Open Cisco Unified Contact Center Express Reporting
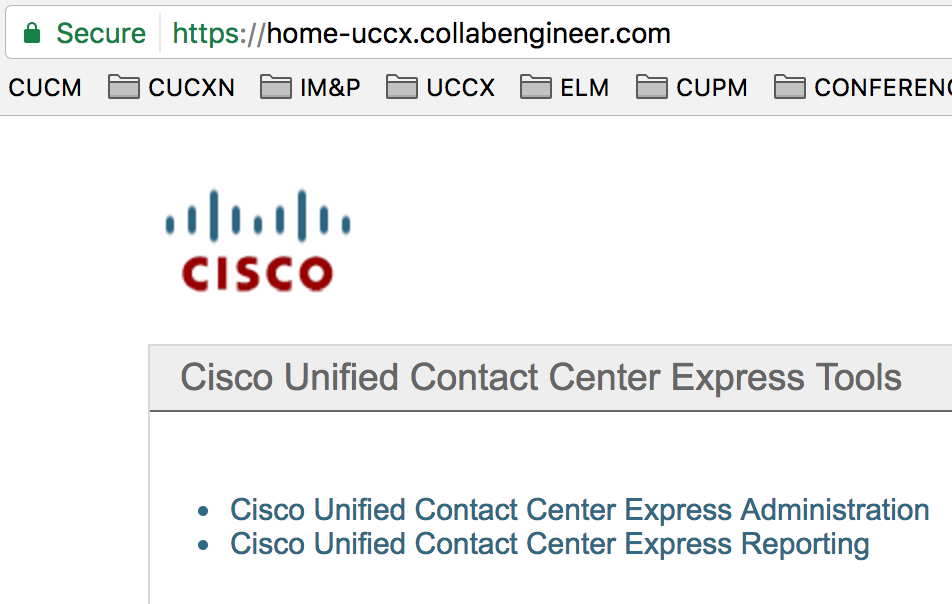This screenshot has height=604, width=952. pyautogui.click(x=549, y=545)
